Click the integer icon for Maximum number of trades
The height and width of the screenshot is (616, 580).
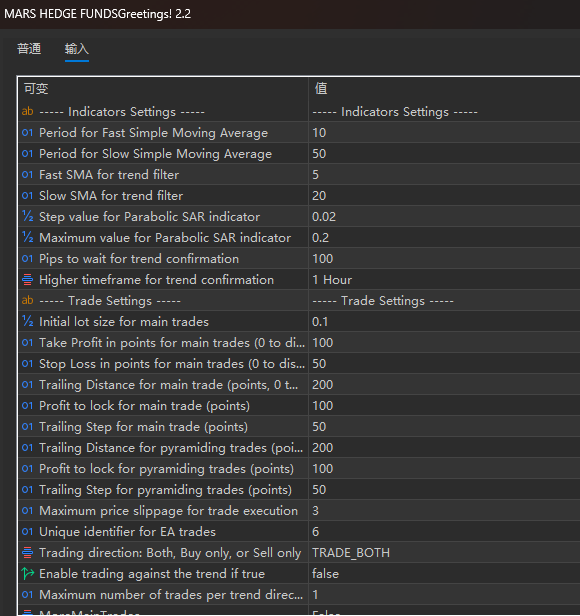(28, 595)
